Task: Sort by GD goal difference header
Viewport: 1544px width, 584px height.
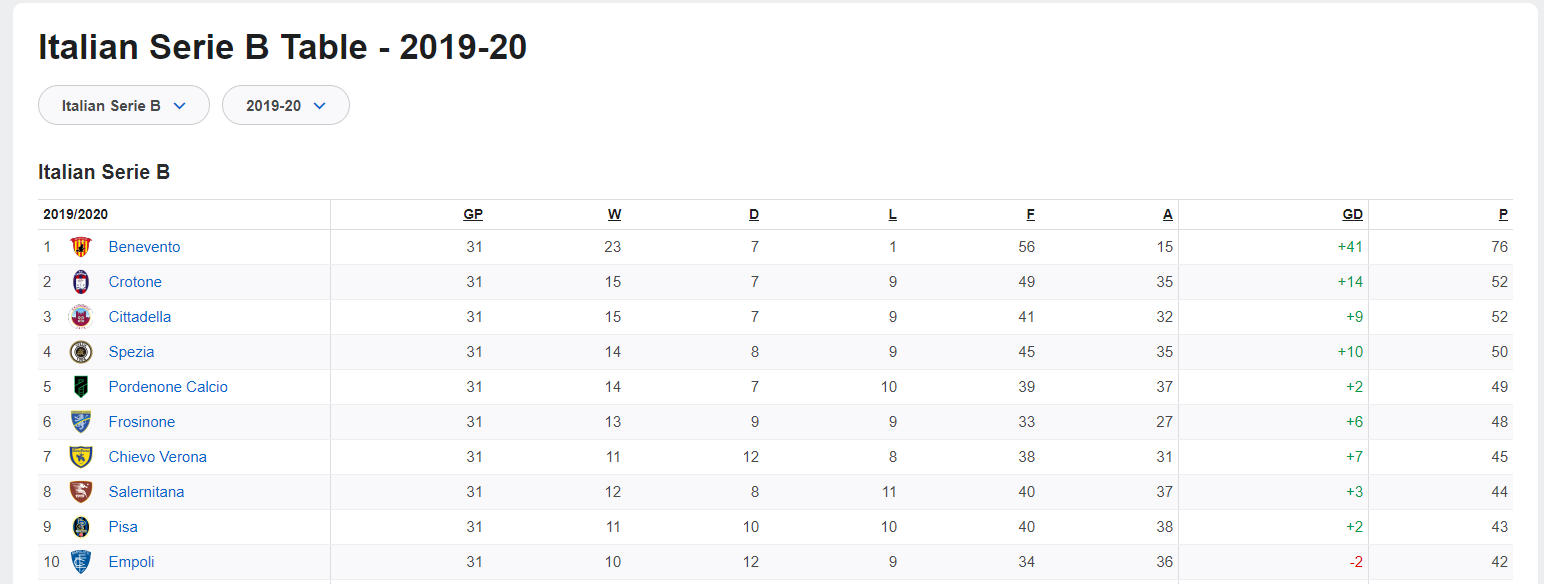Action: (x=1352, y=214)
